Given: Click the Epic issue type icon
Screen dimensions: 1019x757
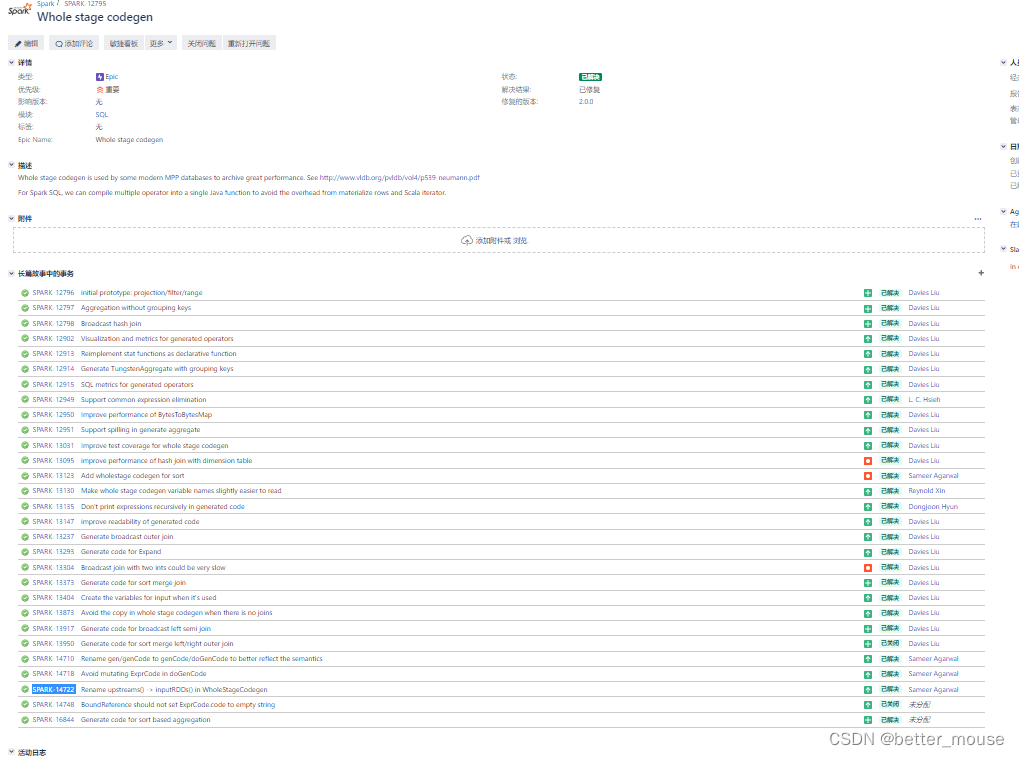Looking at the screenshot, I should [99, 77].
